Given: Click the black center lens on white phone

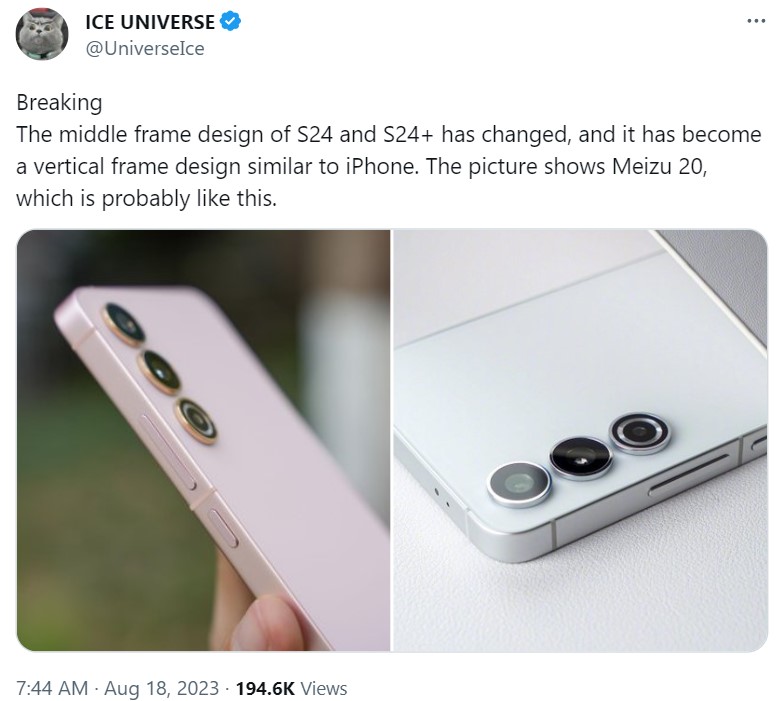Looking at the screenshot, I should point(581,458).
